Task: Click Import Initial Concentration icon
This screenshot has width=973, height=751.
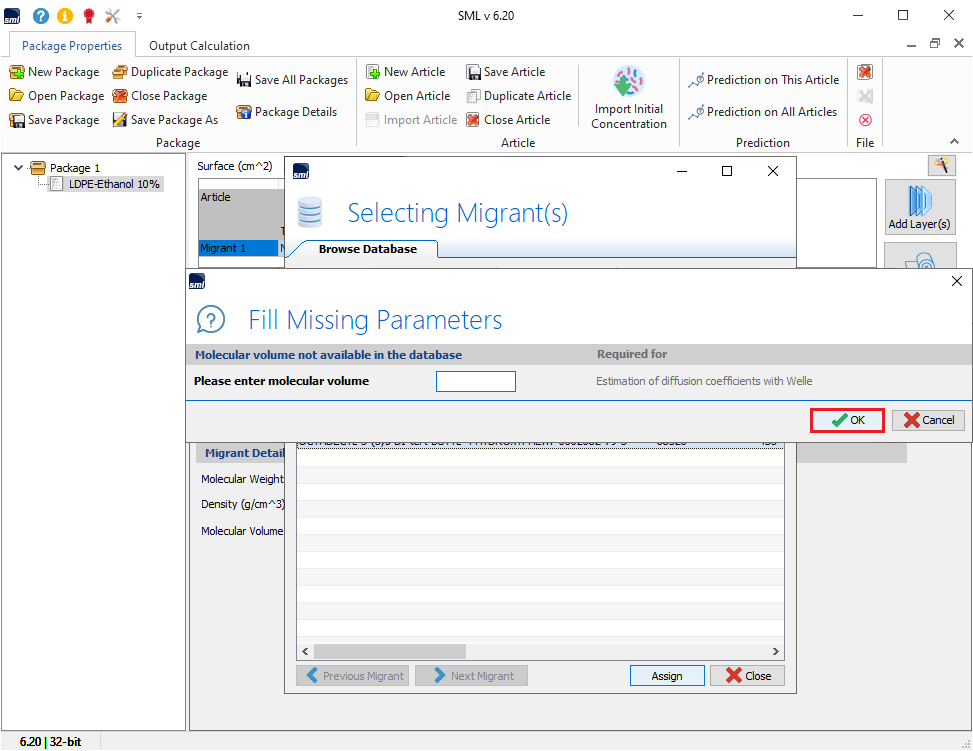Action: pos(629,82)
